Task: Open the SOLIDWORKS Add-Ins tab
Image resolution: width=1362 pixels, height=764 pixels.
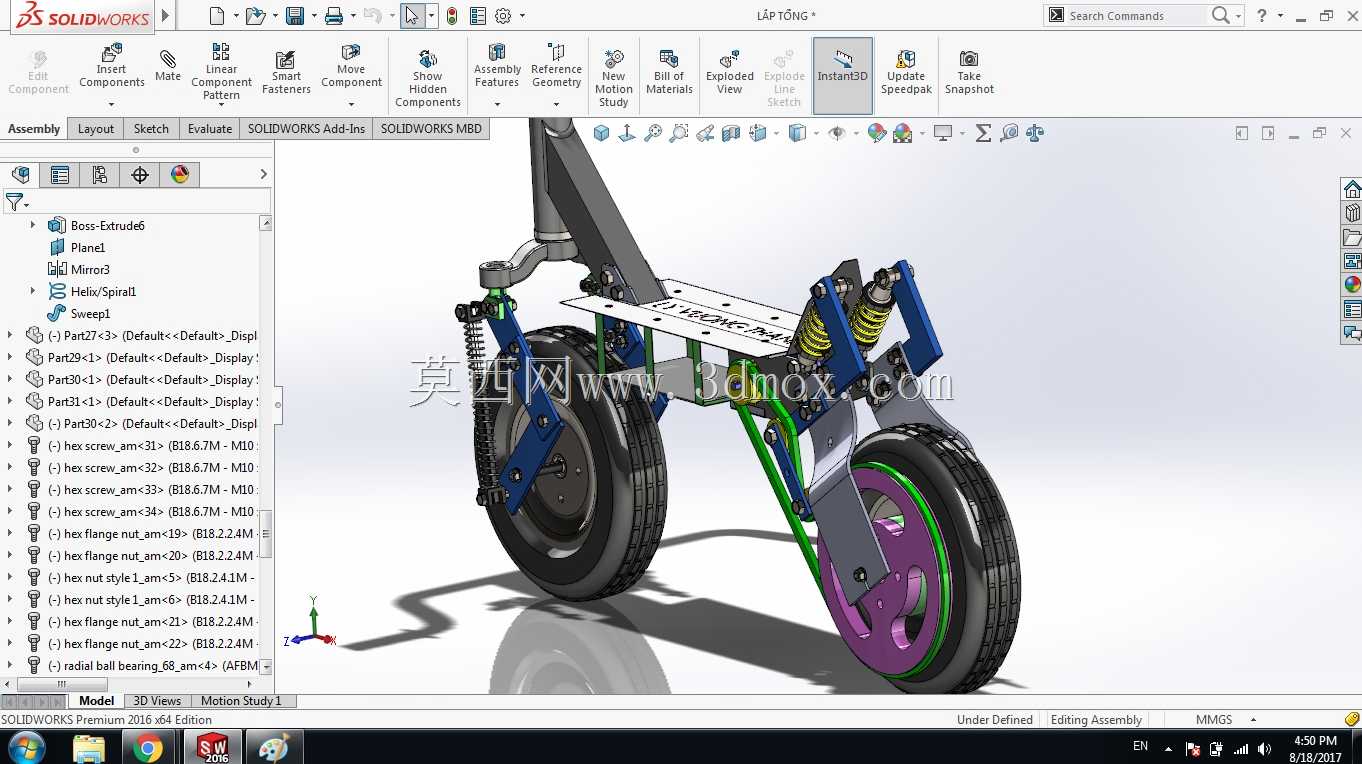Action: pos(306,129)
